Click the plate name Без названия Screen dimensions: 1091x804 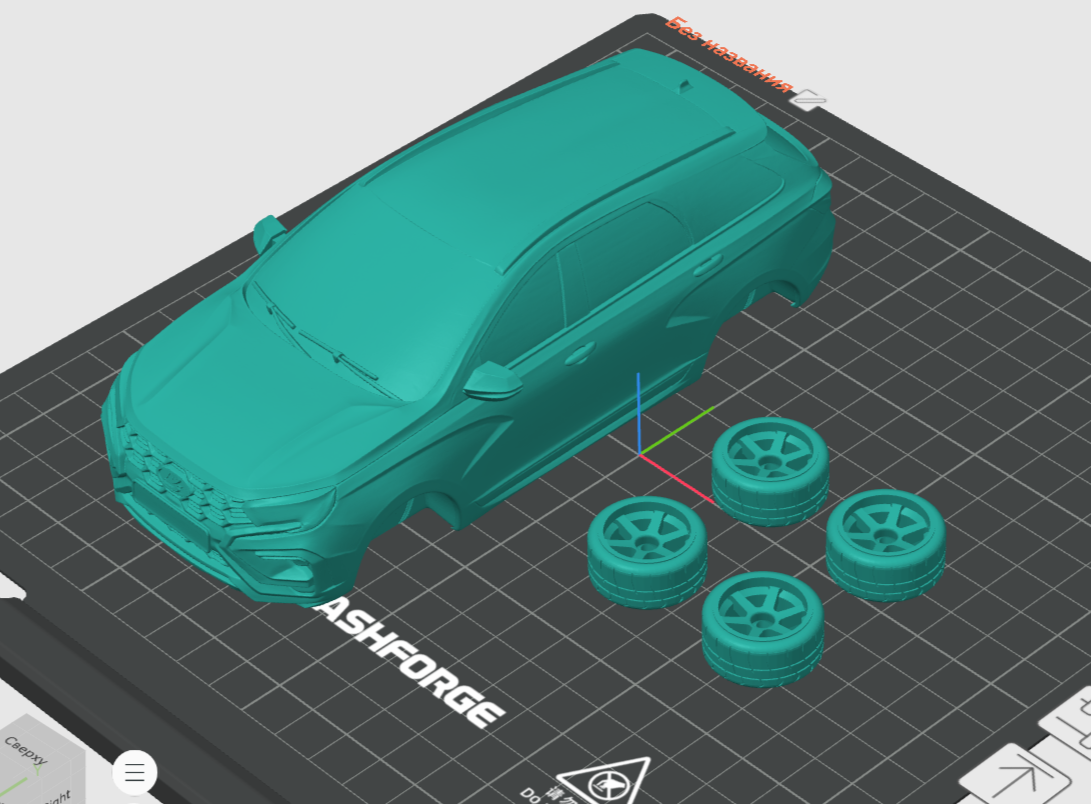click(x=728, y=54)
